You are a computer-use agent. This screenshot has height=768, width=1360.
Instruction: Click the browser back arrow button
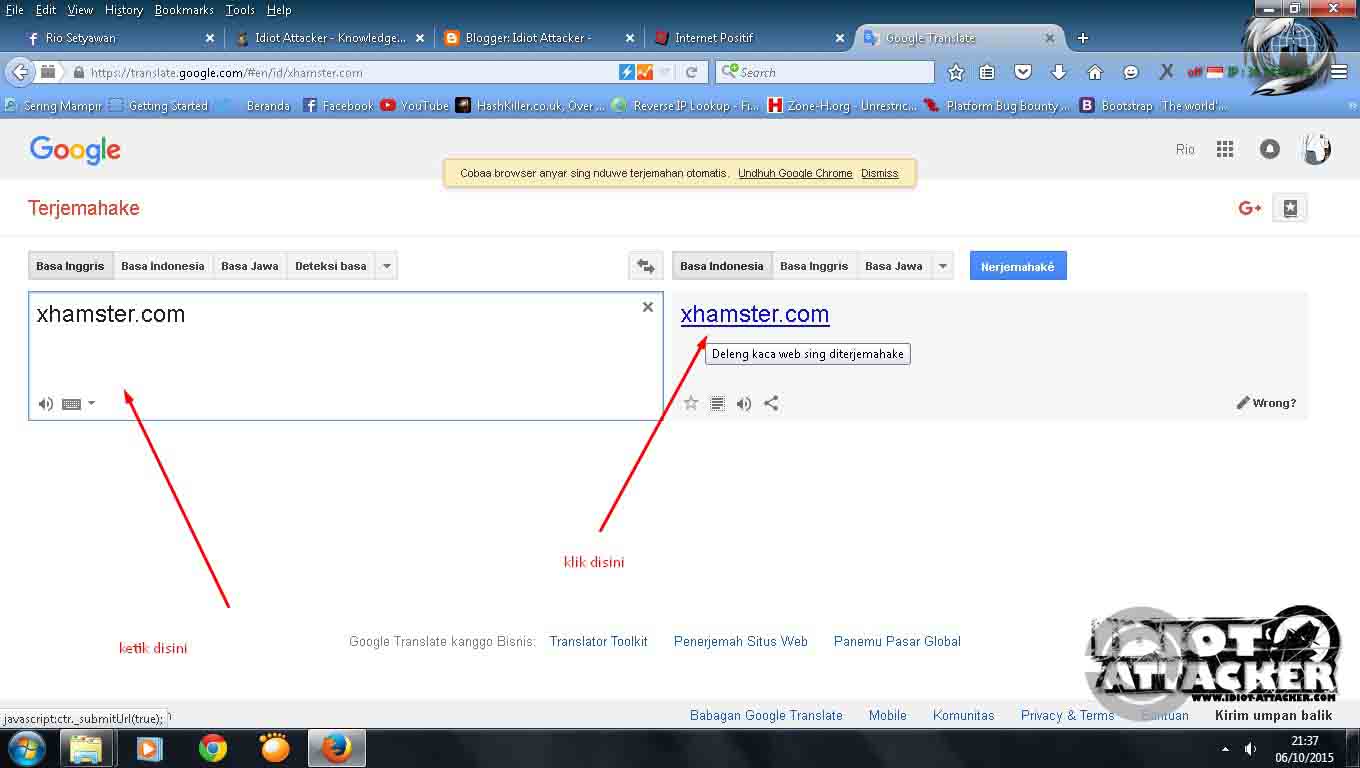[19, 72]
